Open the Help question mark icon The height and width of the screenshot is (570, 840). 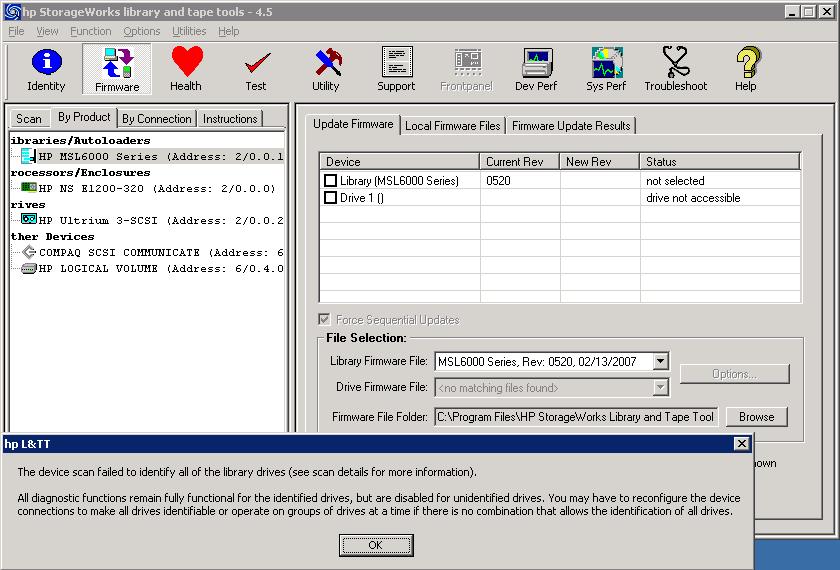pos(746,69)
